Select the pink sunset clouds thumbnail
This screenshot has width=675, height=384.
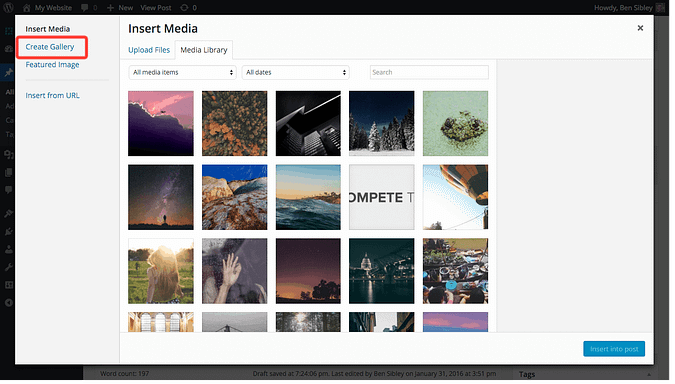tap(162, 124)
